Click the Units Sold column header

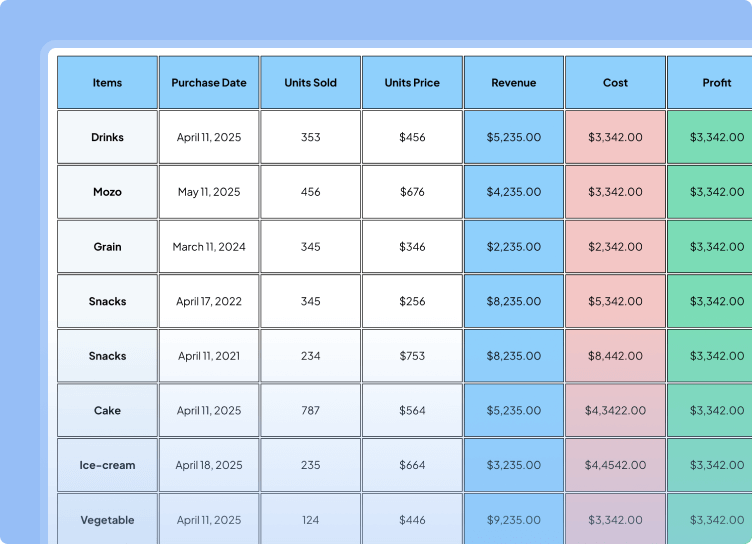(x=311, y=83)
